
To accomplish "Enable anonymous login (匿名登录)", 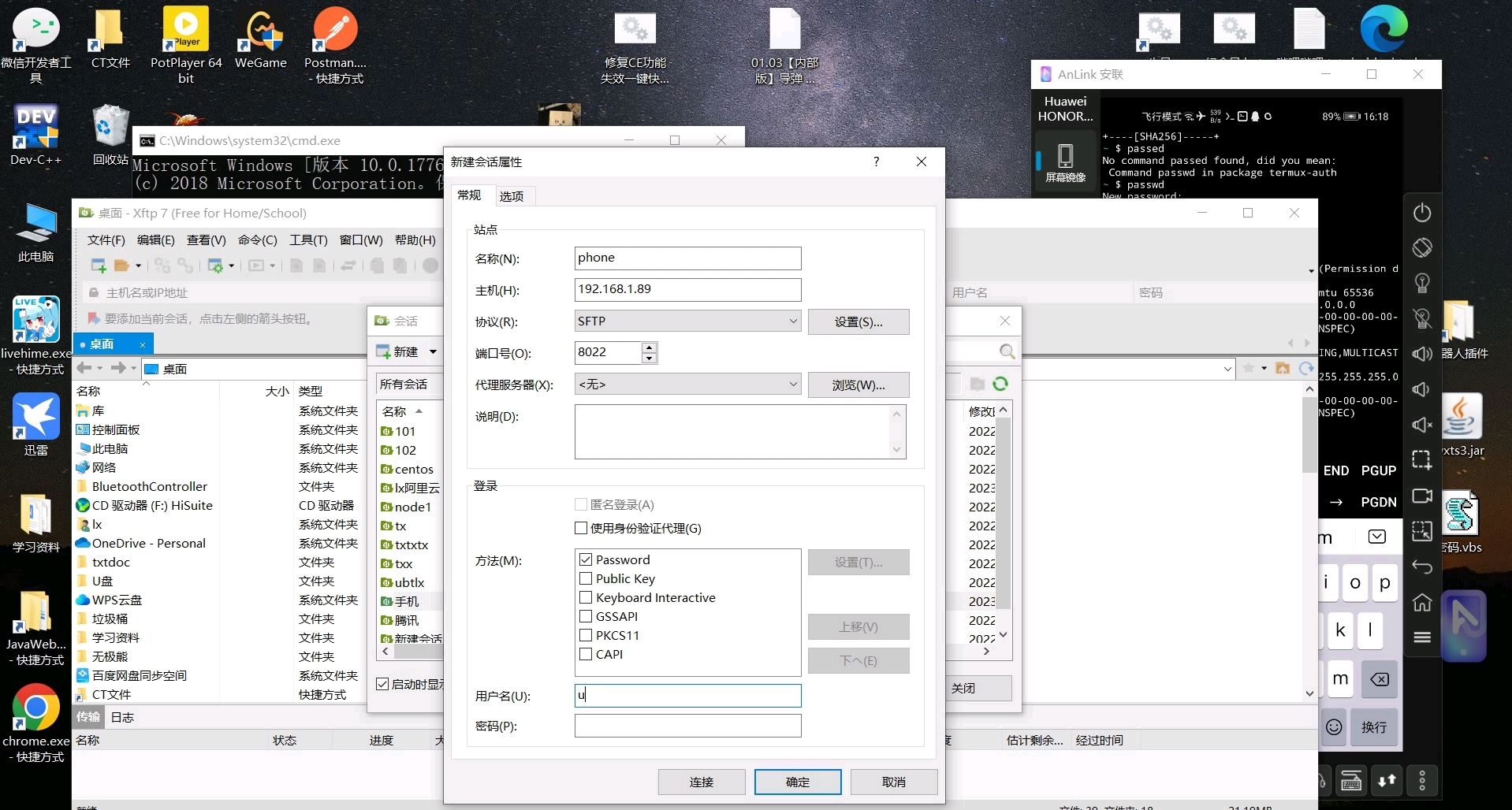I will coord(581,504).
